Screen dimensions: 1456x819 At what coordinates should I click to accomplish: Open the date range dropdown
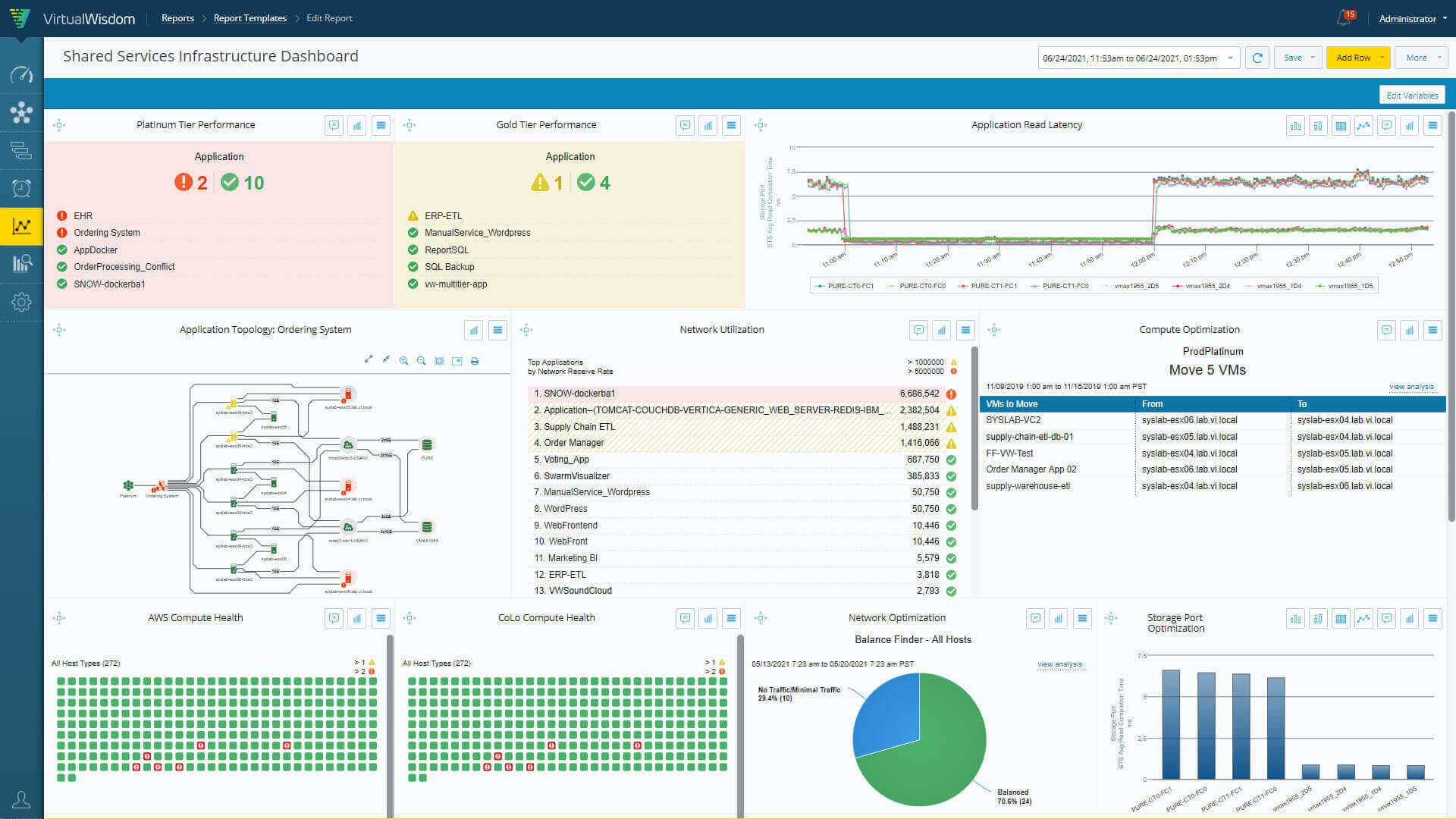(1230, 58)
